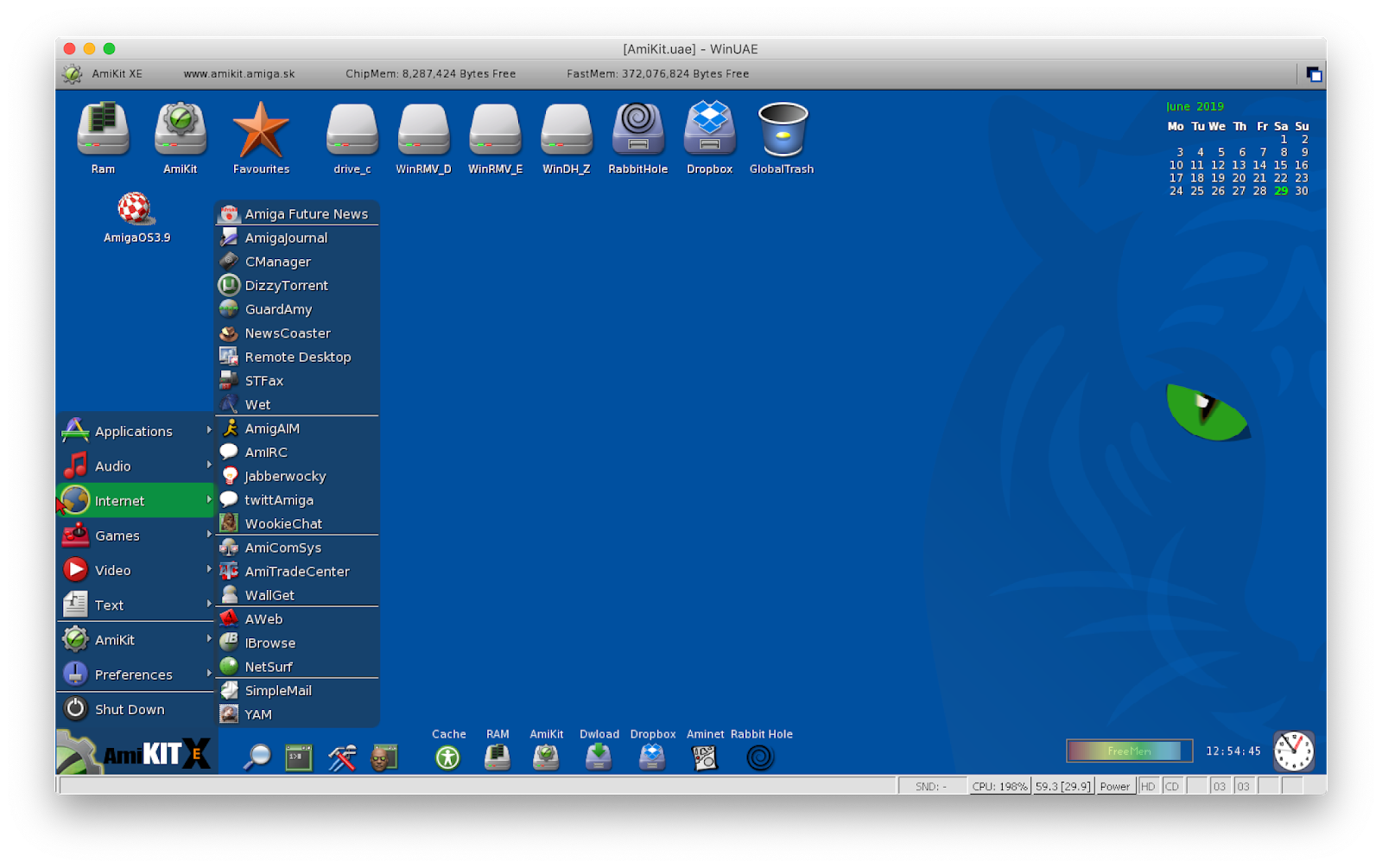
Task: Click the magnifier search icon in dock
Action: [x=257, y=757]
